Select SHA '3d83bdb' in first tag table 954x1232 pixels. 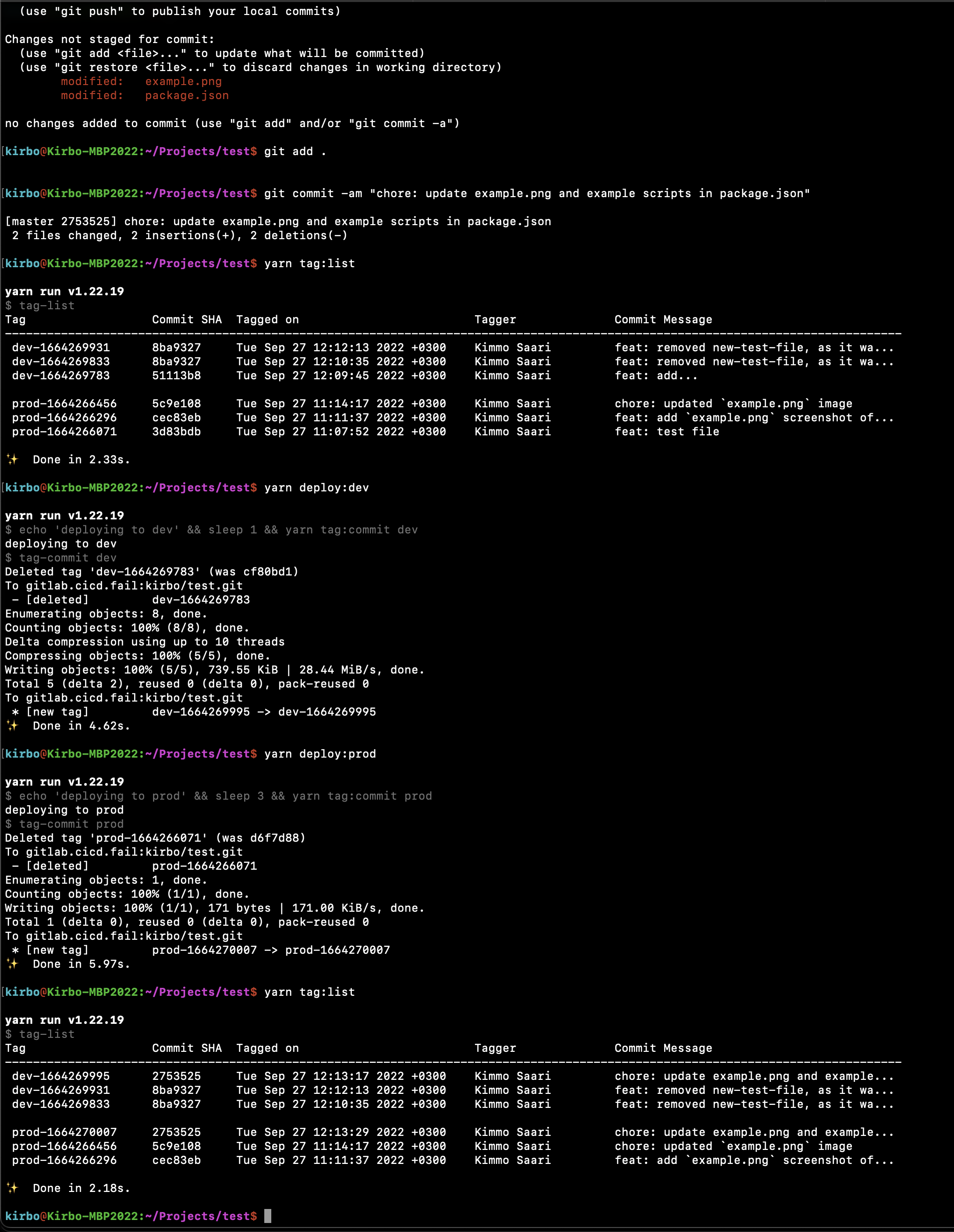177,431
